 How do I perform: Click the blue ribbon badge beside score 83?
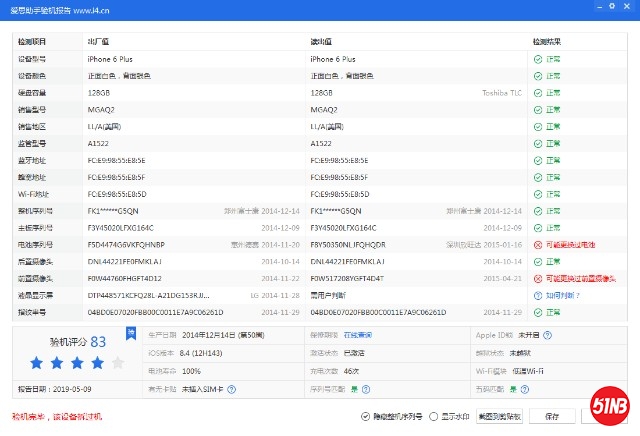coord(128,335)
